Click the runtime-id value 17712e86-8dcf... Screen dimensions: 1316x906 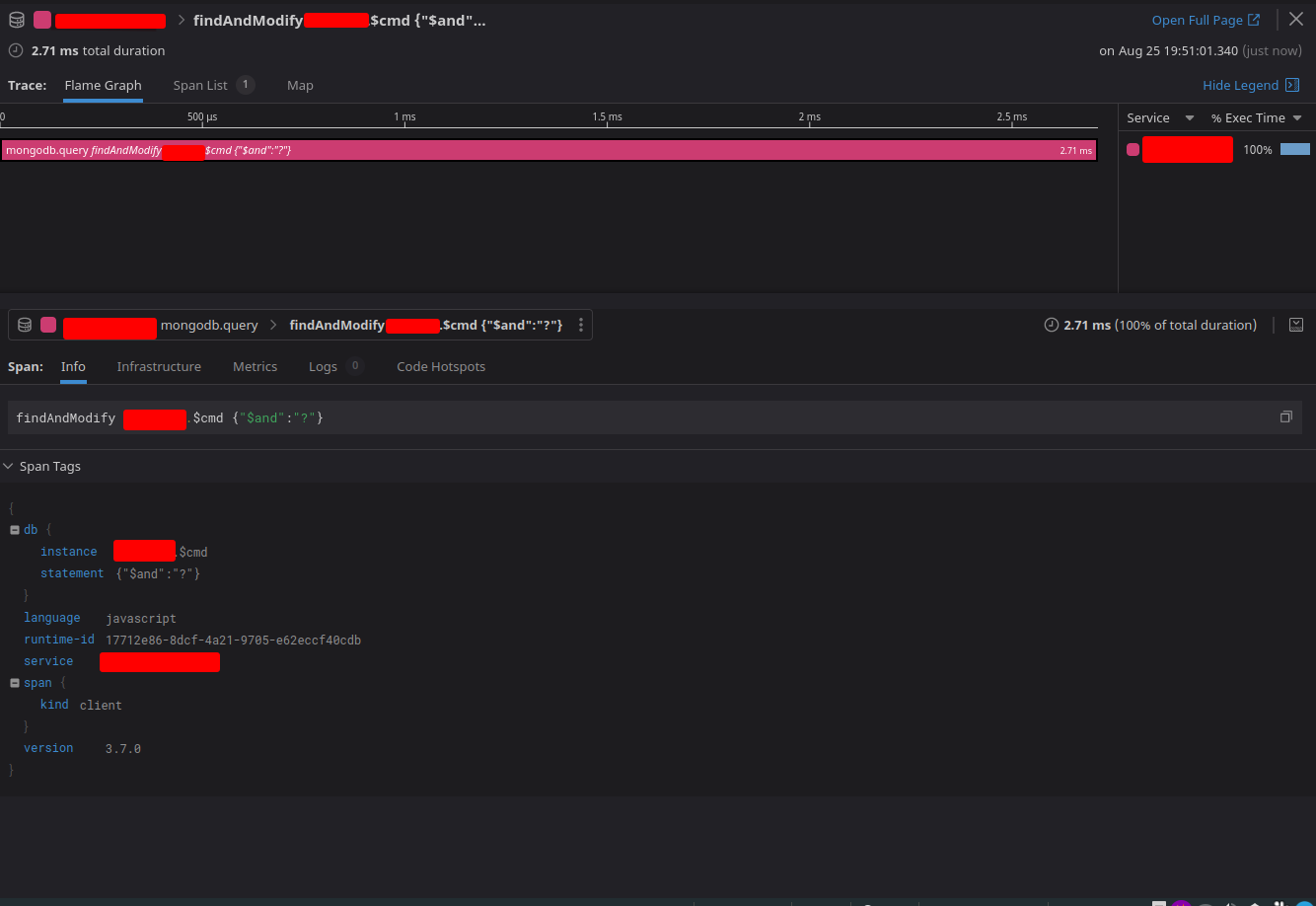(x=233, y=640)
